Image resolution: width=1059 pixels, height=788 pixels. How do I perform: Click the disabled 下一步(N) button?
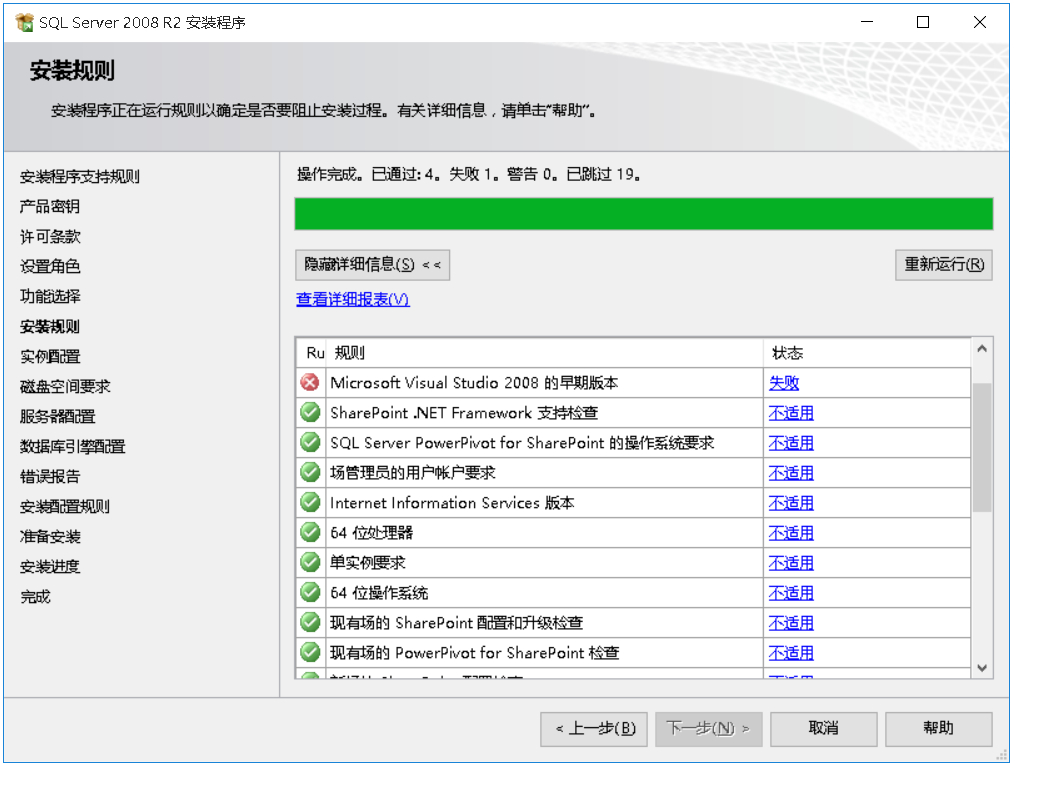click(x=708, y=729)
